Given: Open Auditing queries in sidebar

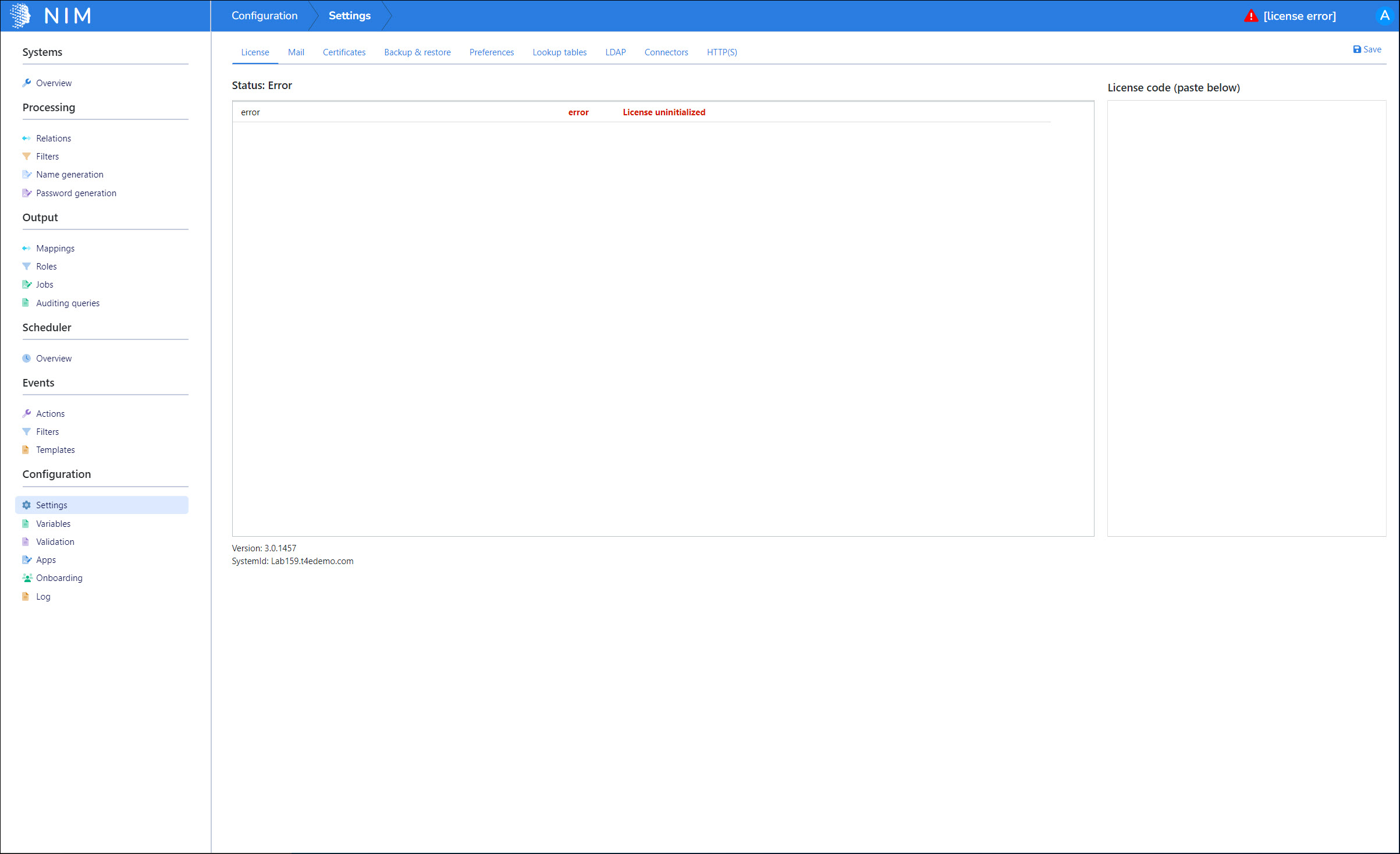Looking at the screenshot, I should [67, 303].
